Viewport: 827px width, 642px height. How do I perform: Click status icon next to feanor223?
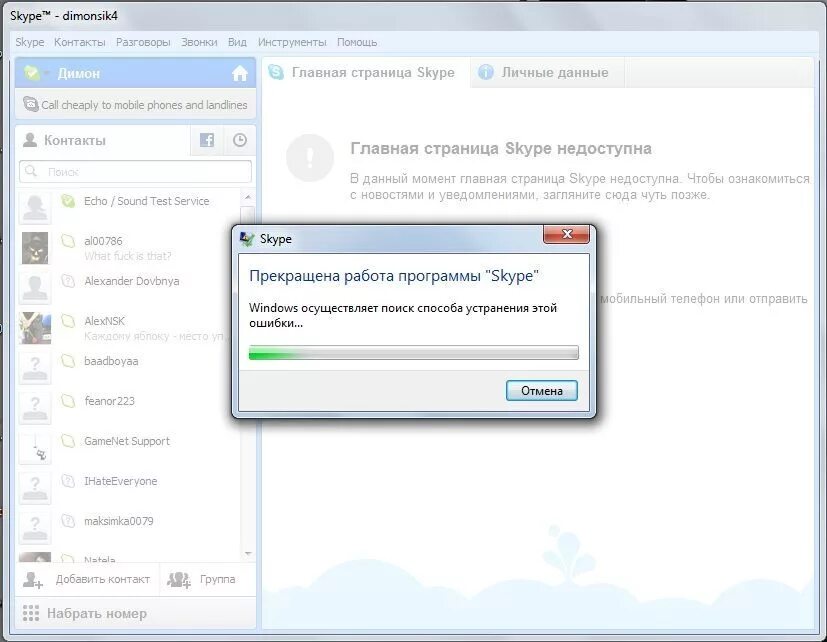[x=68, y=401]
